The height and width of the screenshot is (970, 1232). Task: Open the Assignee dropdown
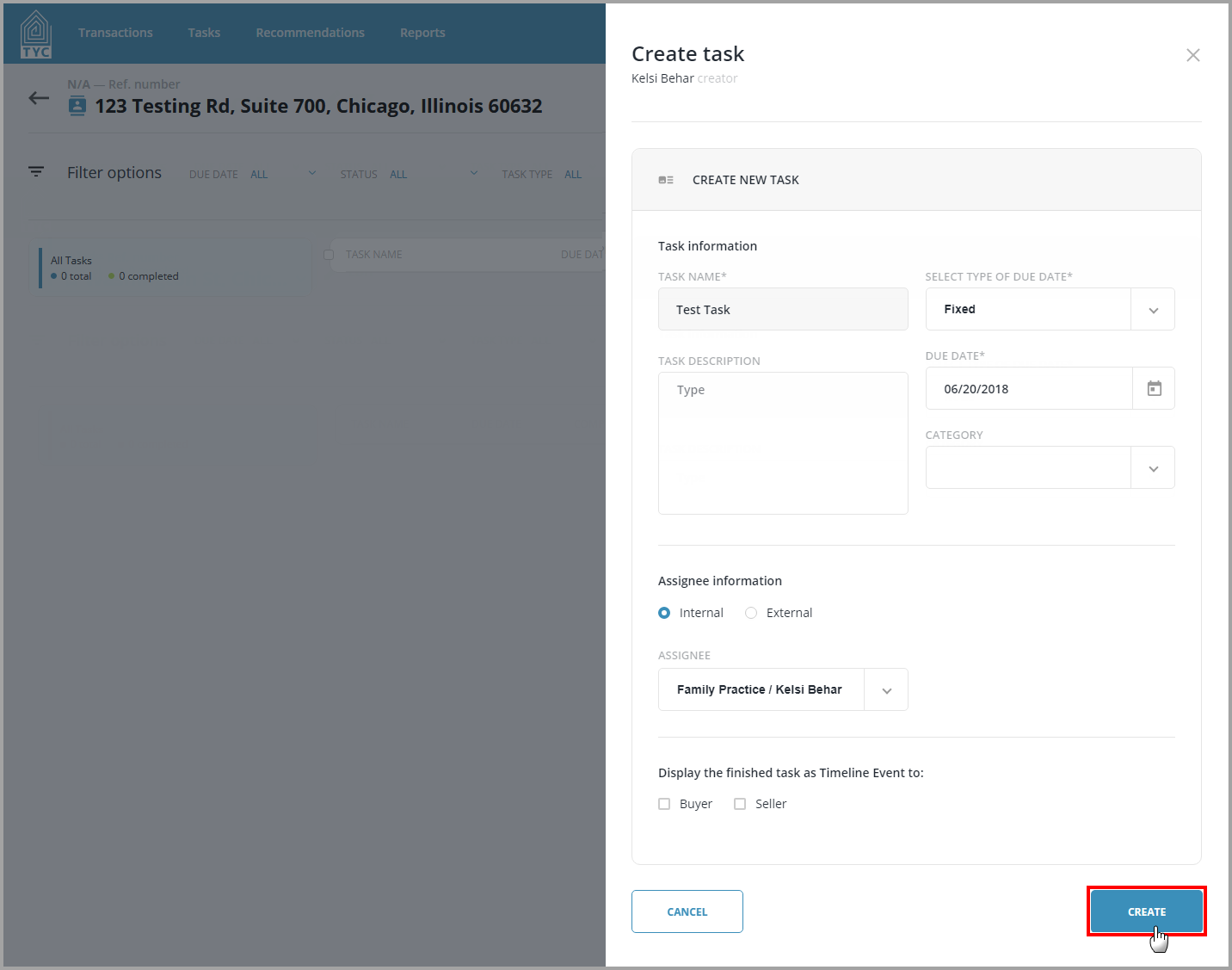click(x=886, y=690)
